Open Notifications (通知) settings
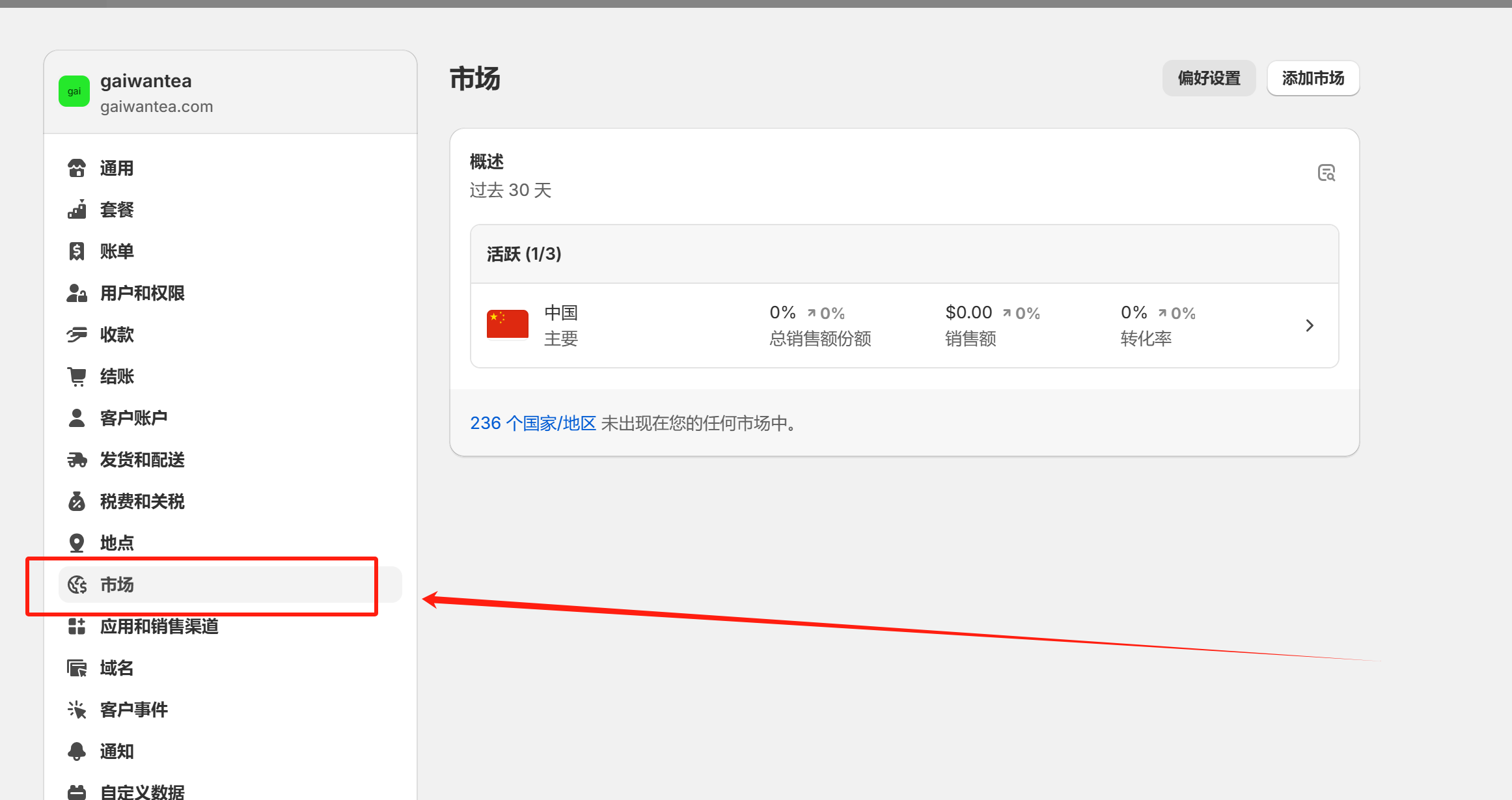This screenshot has width=1512, height=800. point(117,751)
